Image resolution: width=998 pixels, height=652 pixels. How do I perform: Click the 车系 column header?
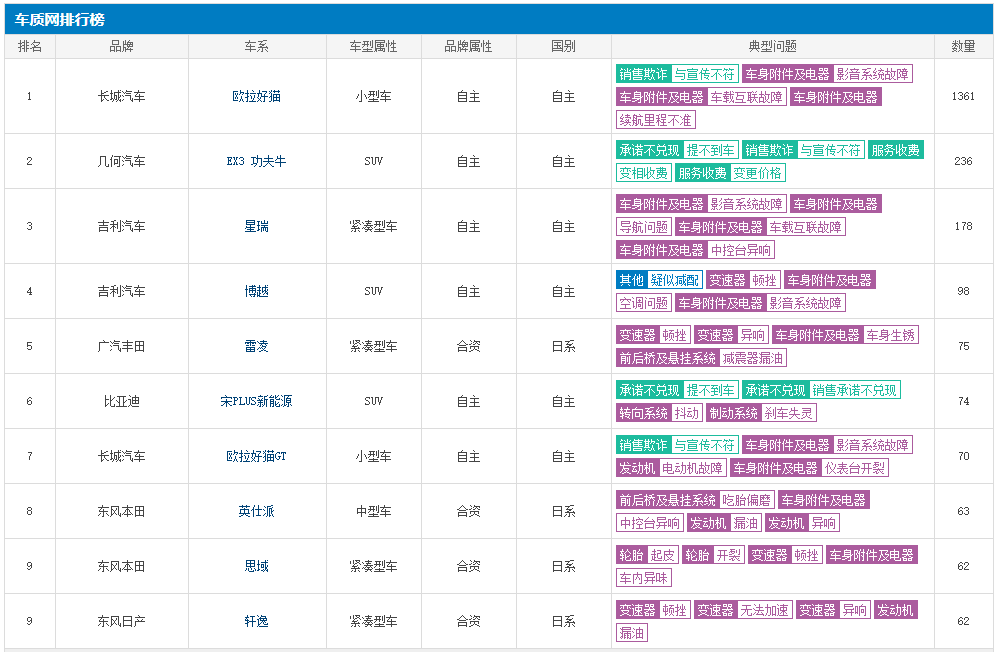click(x=257, y=46)
